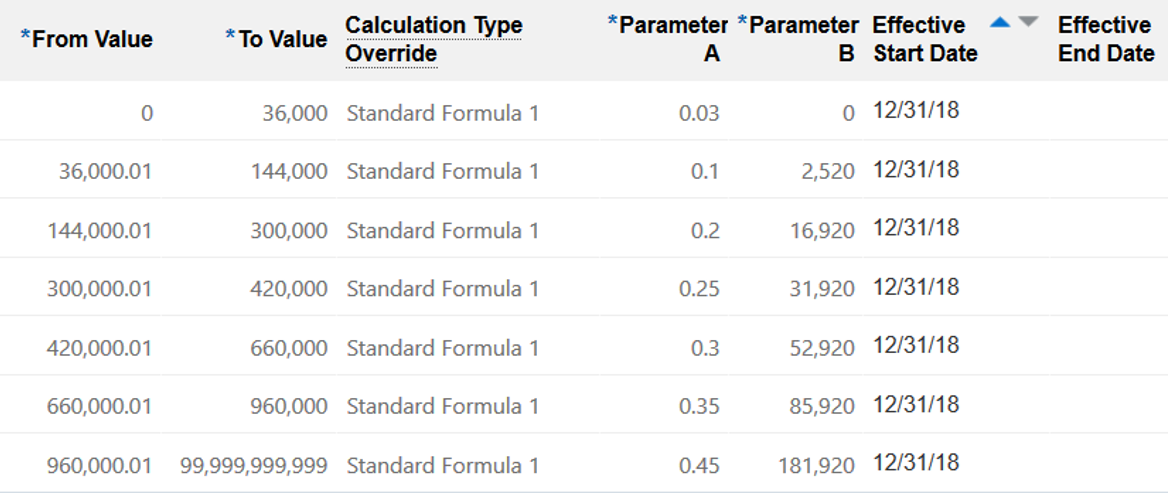Select the To Value cell 420,000

pyautogui.click(x=289, y=290)
